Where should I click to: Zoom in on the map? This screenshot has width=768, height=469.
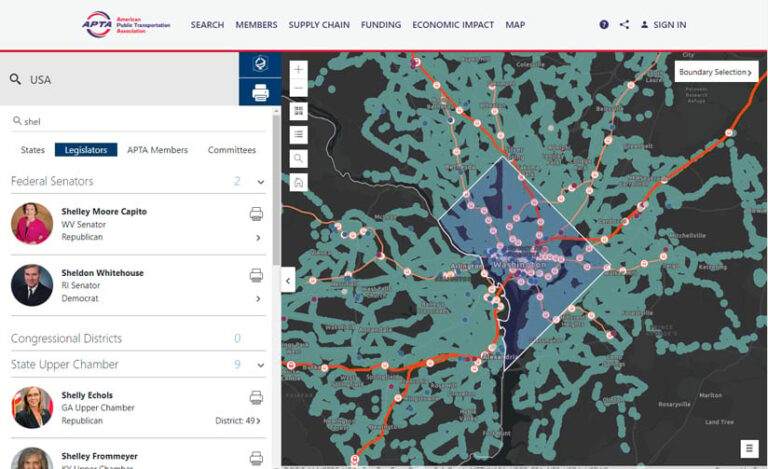tap(298, 70)
